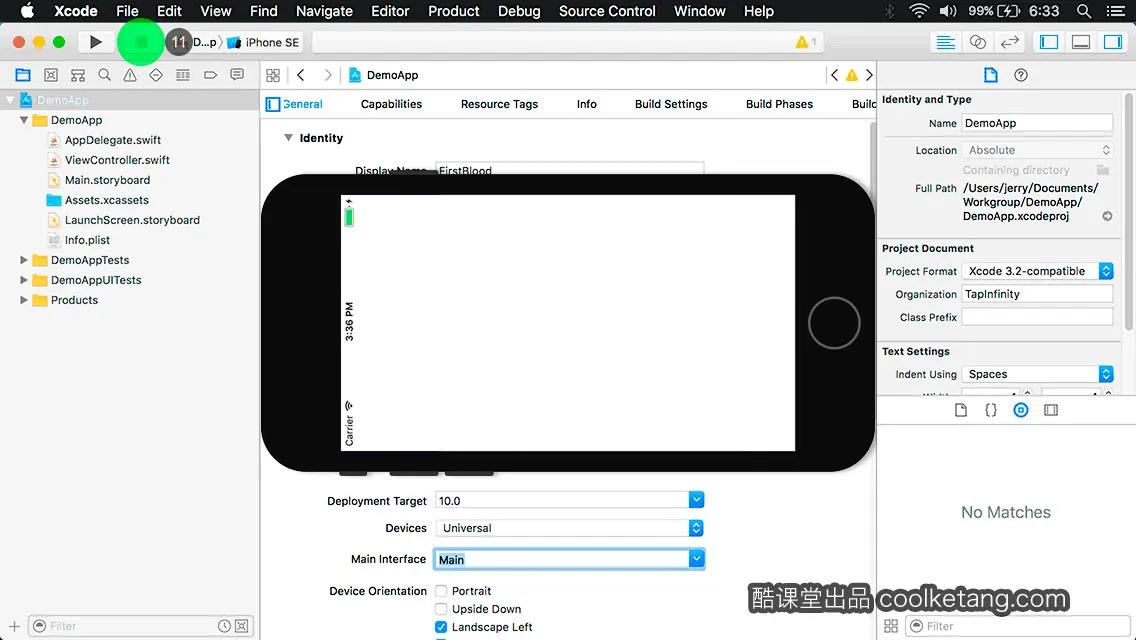Go forward in editor history
Viewport: 1136px width, 640px height.
click(328, 75)
